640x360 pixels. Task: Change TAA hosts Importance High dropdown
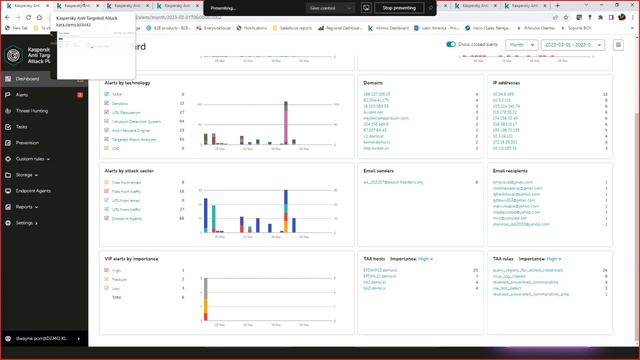click(x=425, y=259)
